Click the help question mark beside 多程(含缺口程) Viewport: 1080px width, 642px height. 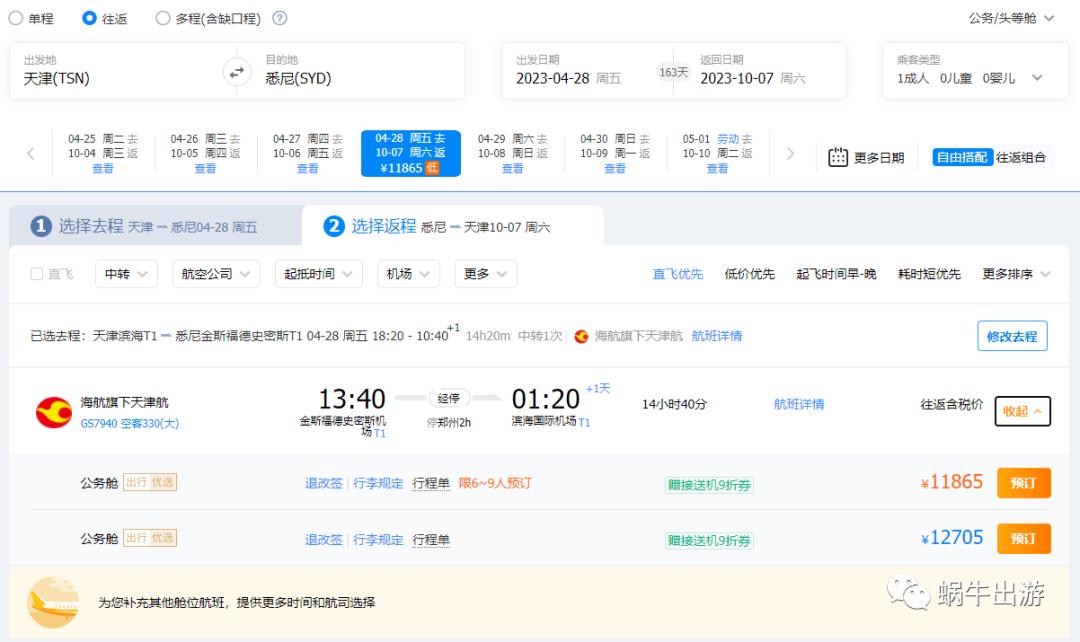pyautogui.click(x=277, y=17)
